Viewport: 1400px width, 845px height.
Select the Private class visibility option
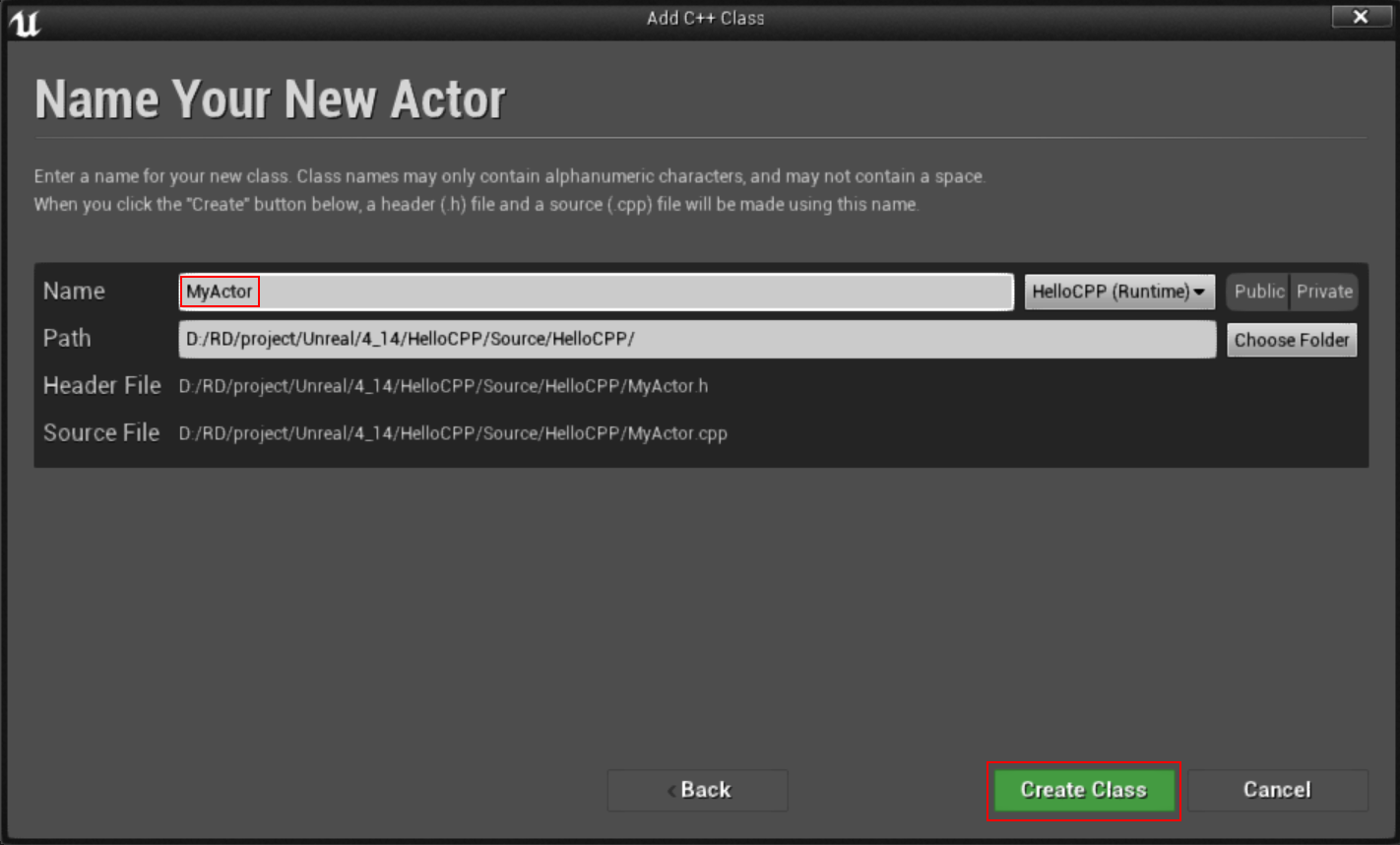click(1324, 292)
